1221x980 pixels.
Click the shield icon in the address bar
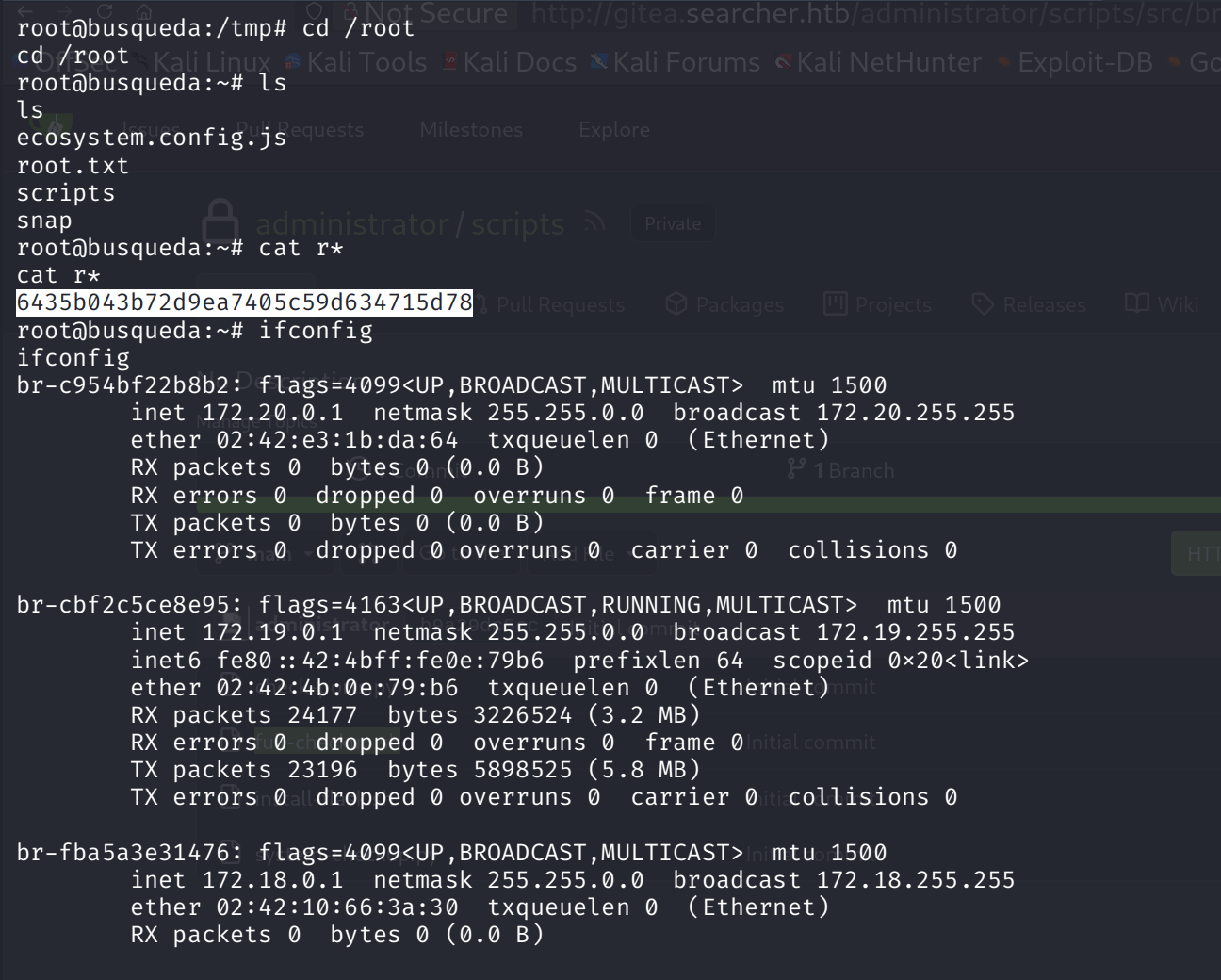tap(316, 11)
